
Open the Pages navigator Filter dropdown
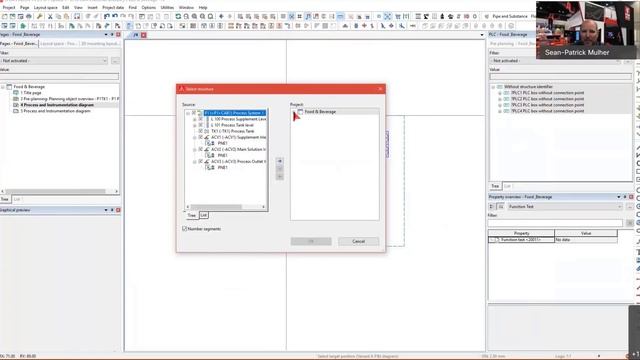click(104, 61)
